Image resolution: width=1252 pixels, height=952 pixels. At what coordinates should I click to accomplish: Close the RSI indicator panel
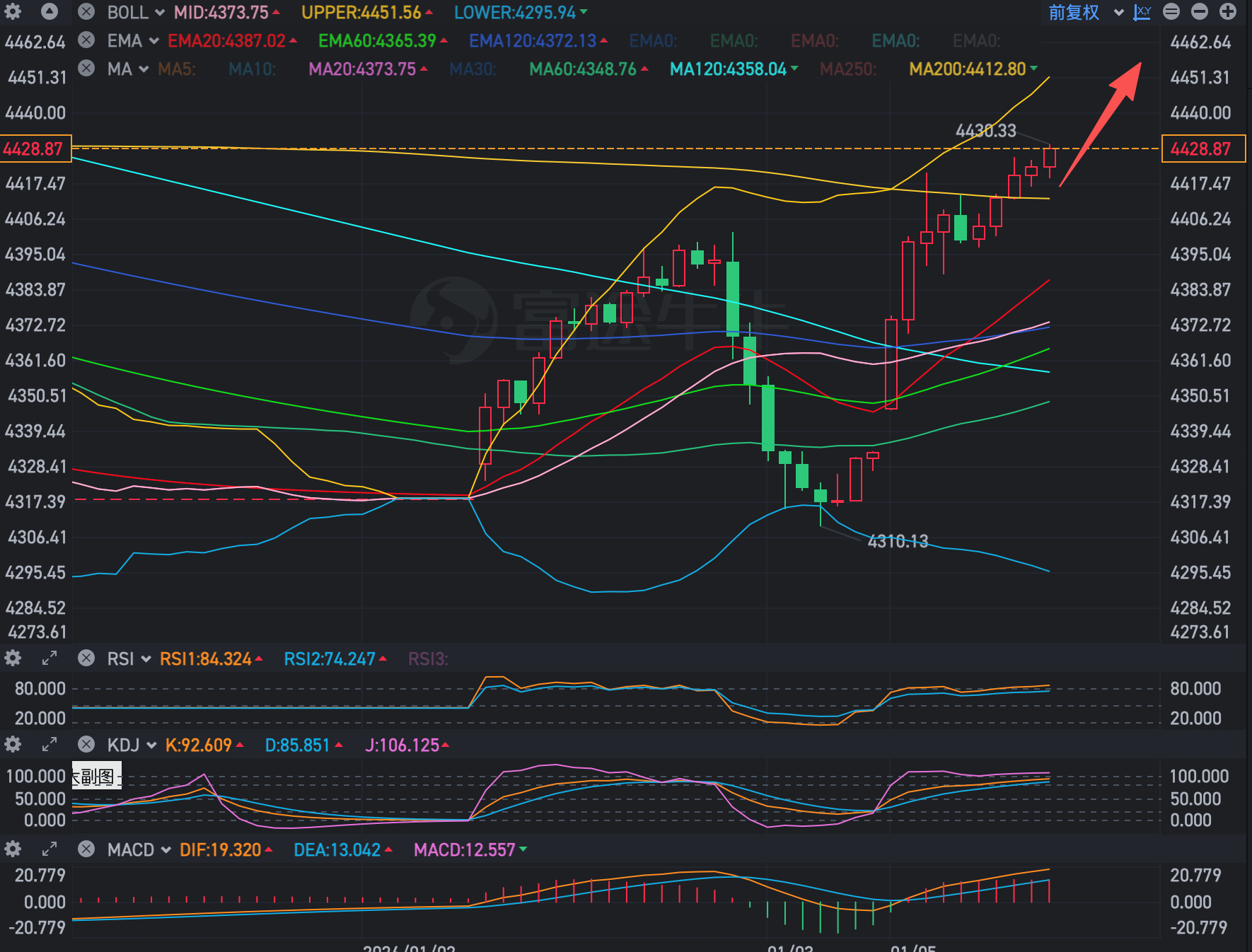coord(86,658)
